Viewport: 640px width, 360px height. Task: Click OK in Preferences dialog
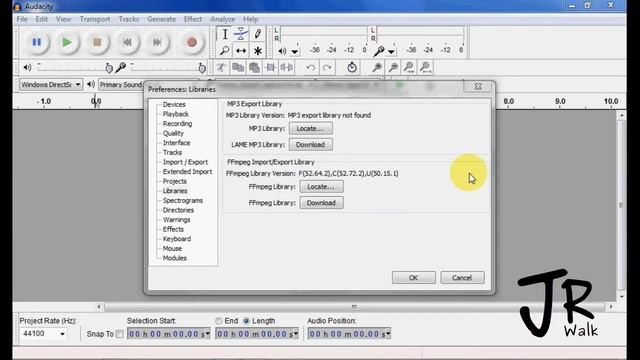(413, 278)
